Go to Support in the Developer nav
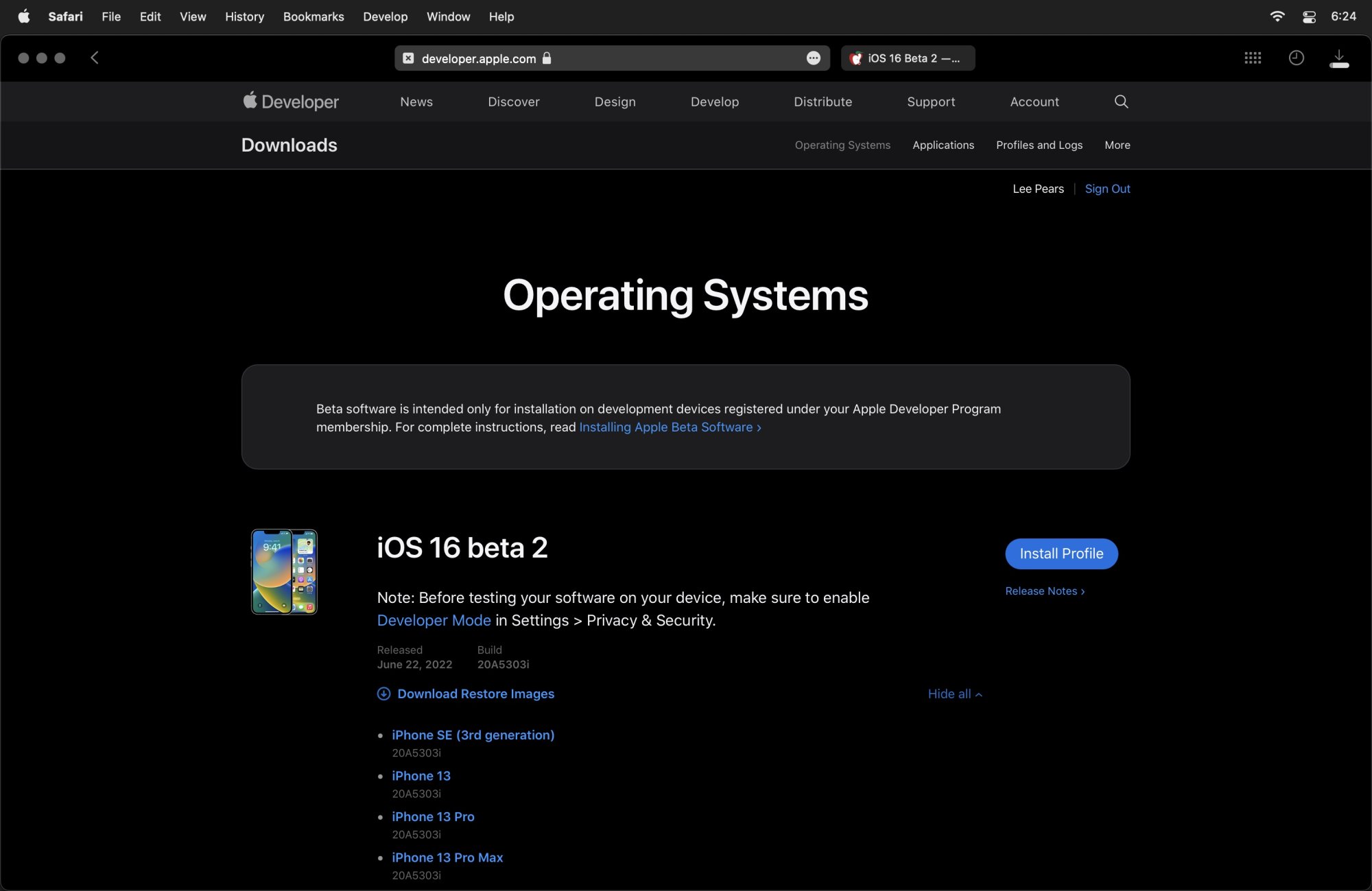 [x=931, y=102]
